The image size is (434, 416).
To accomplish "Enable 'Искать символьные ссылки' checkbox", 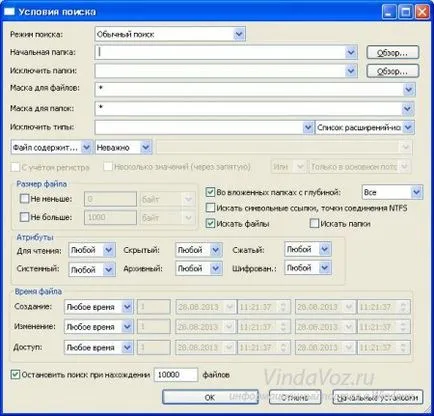I will coord(210,208).
